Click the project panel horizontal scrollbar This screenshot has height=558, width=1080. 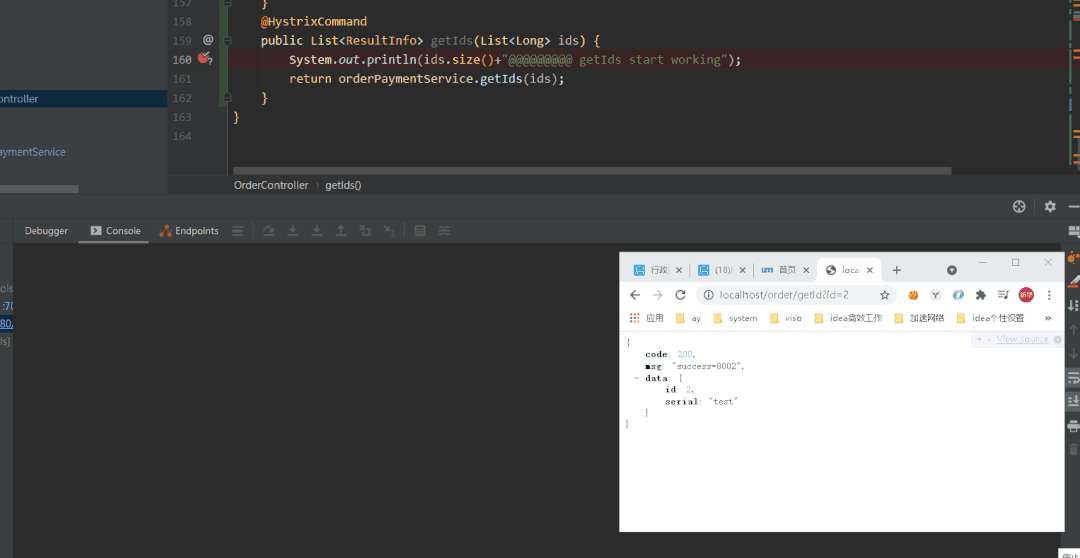pos(39,189)
